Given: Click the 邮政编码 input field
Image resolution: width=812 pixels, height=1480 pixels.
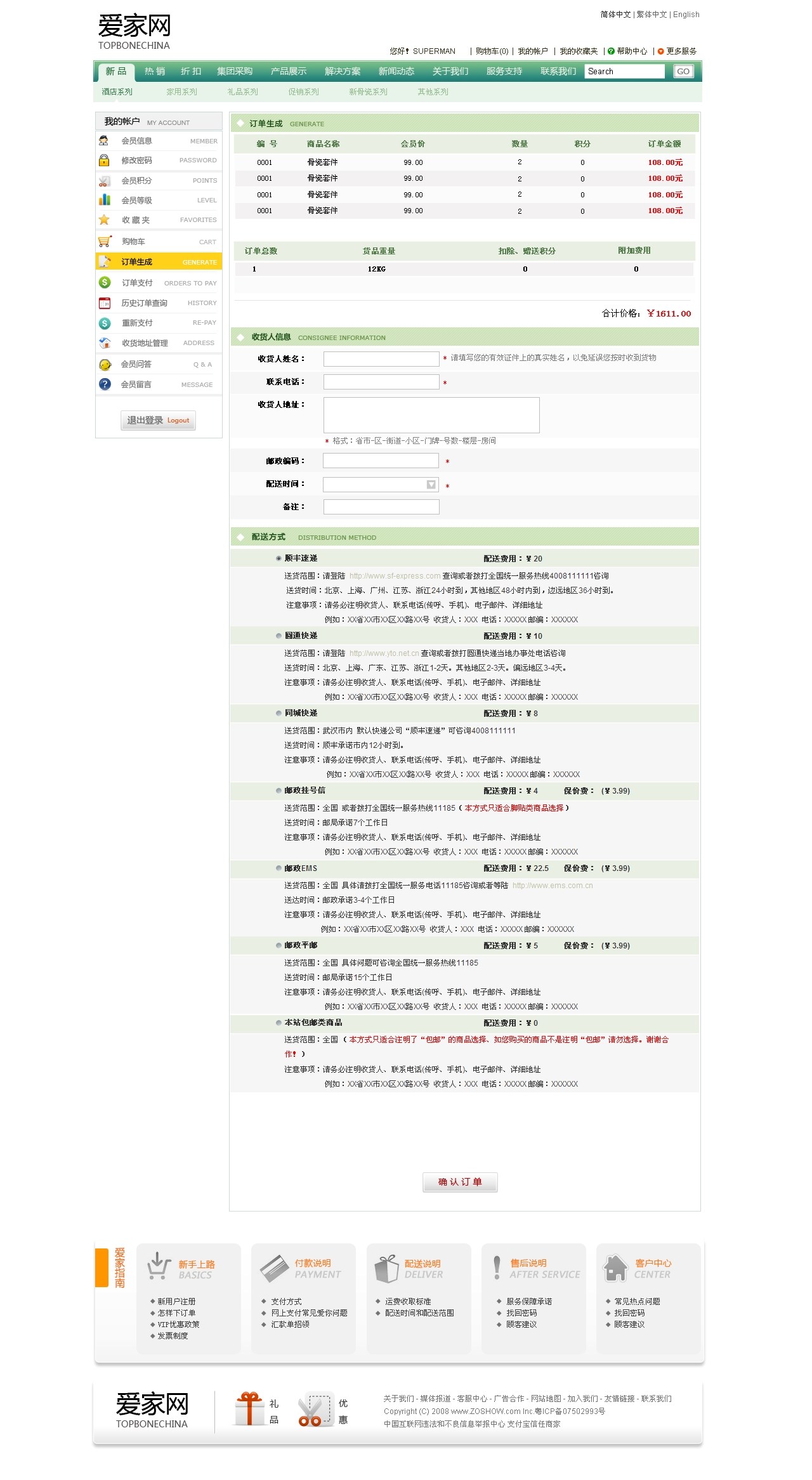Looking at the screenshot, I should [381, 461].
